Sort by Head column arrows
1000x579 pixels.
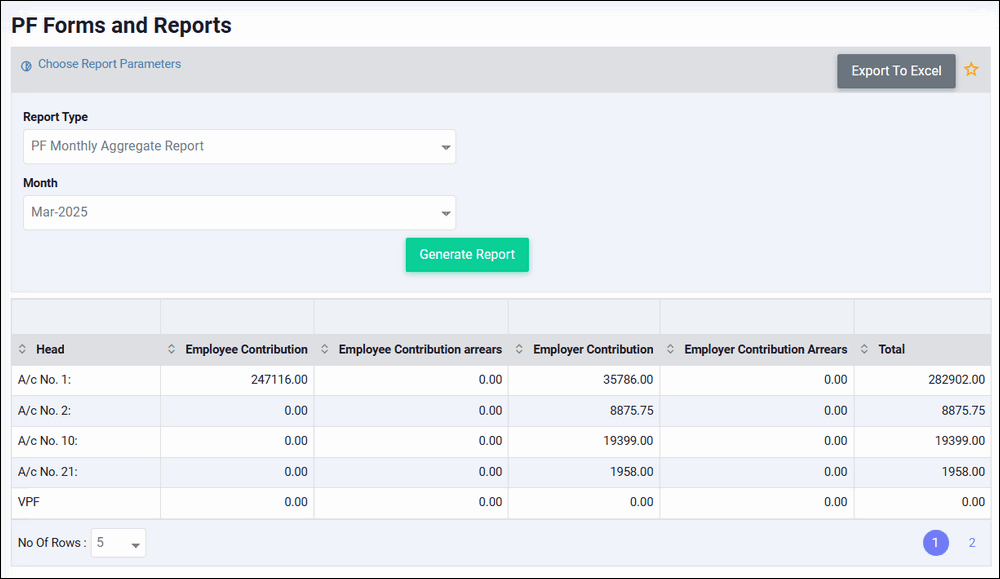22,349
